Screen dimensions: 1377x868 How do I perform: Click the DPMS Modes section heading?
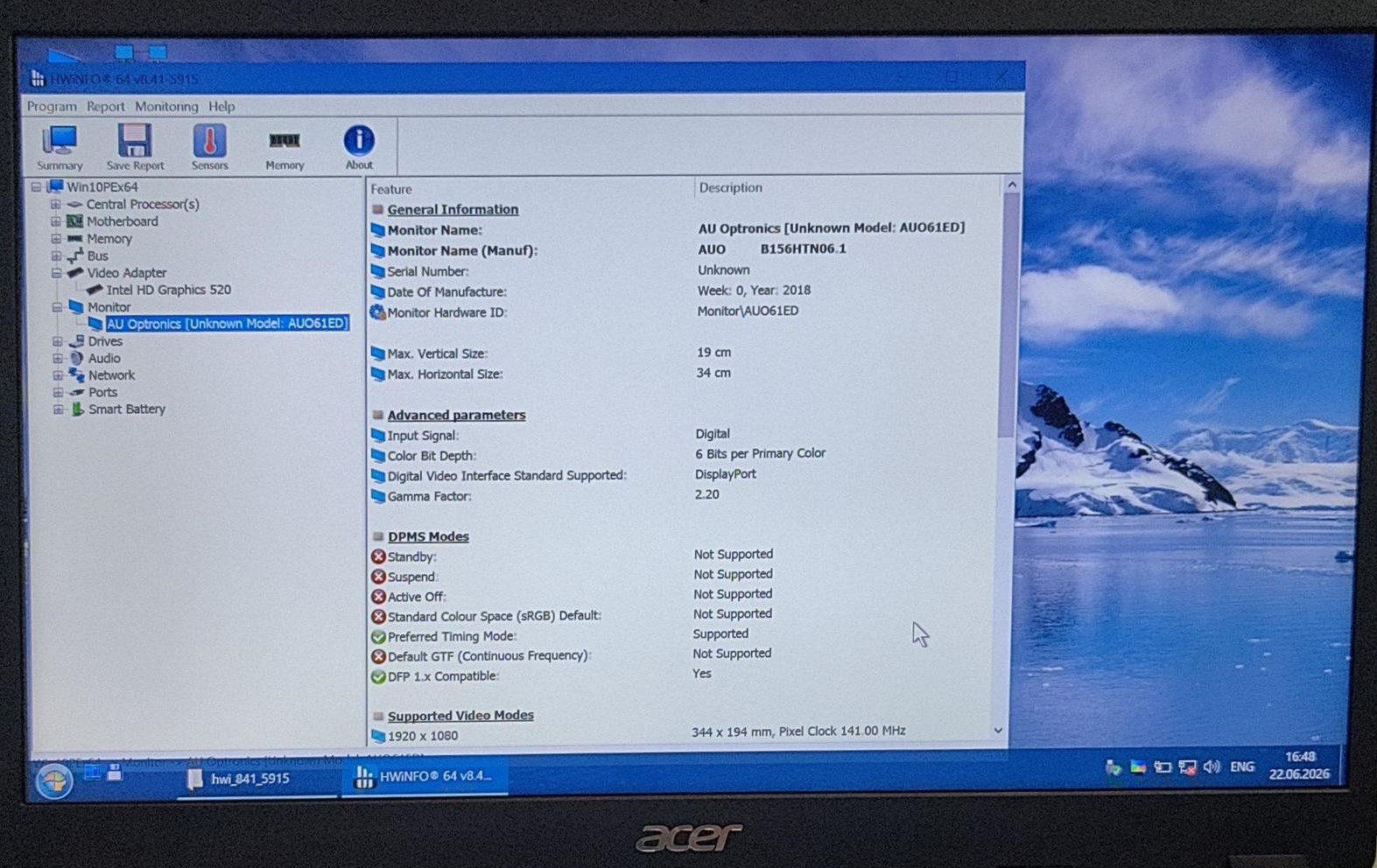pyautogui.click(x=428, y=536)
